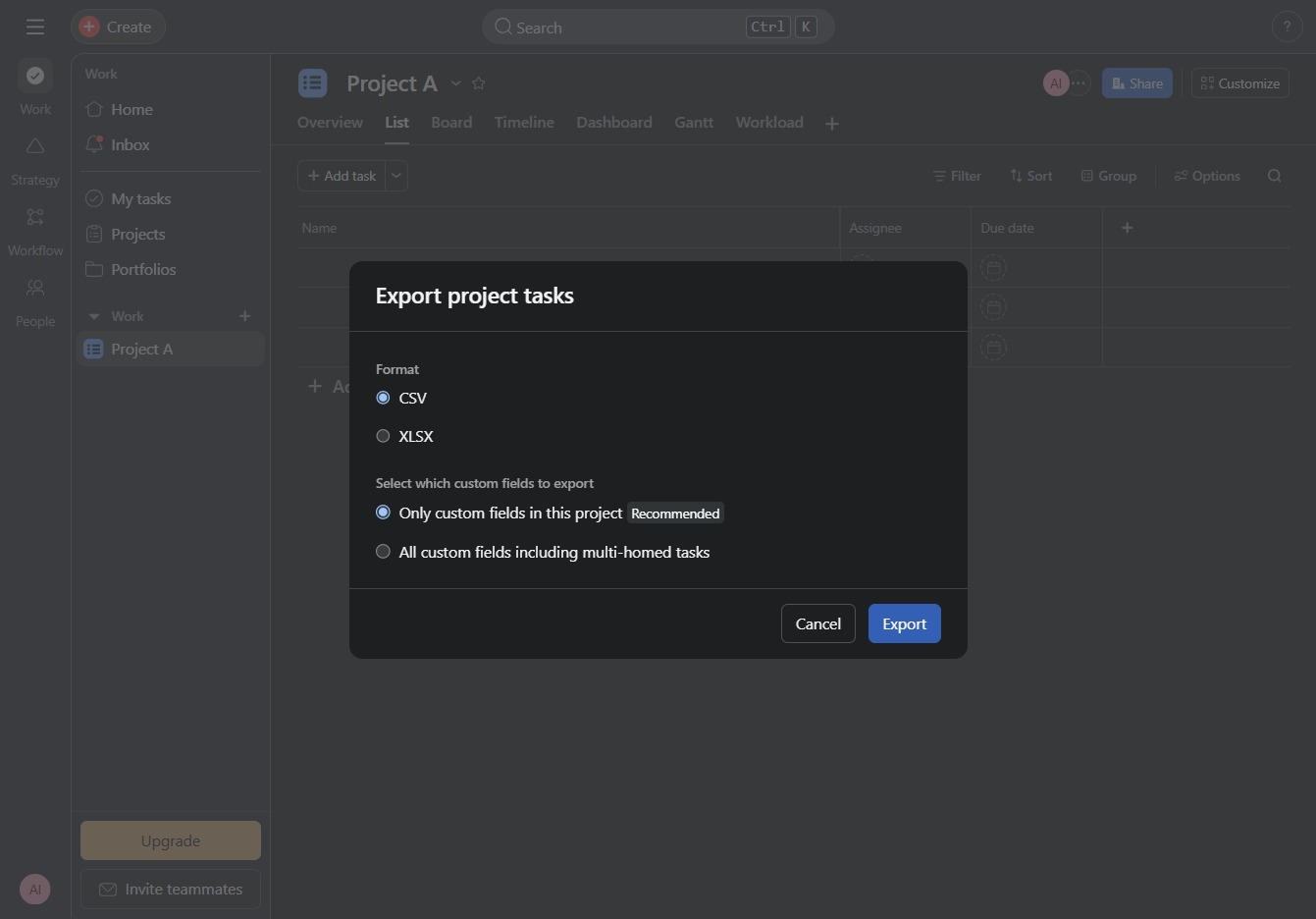Open the Sort control

1031,176
